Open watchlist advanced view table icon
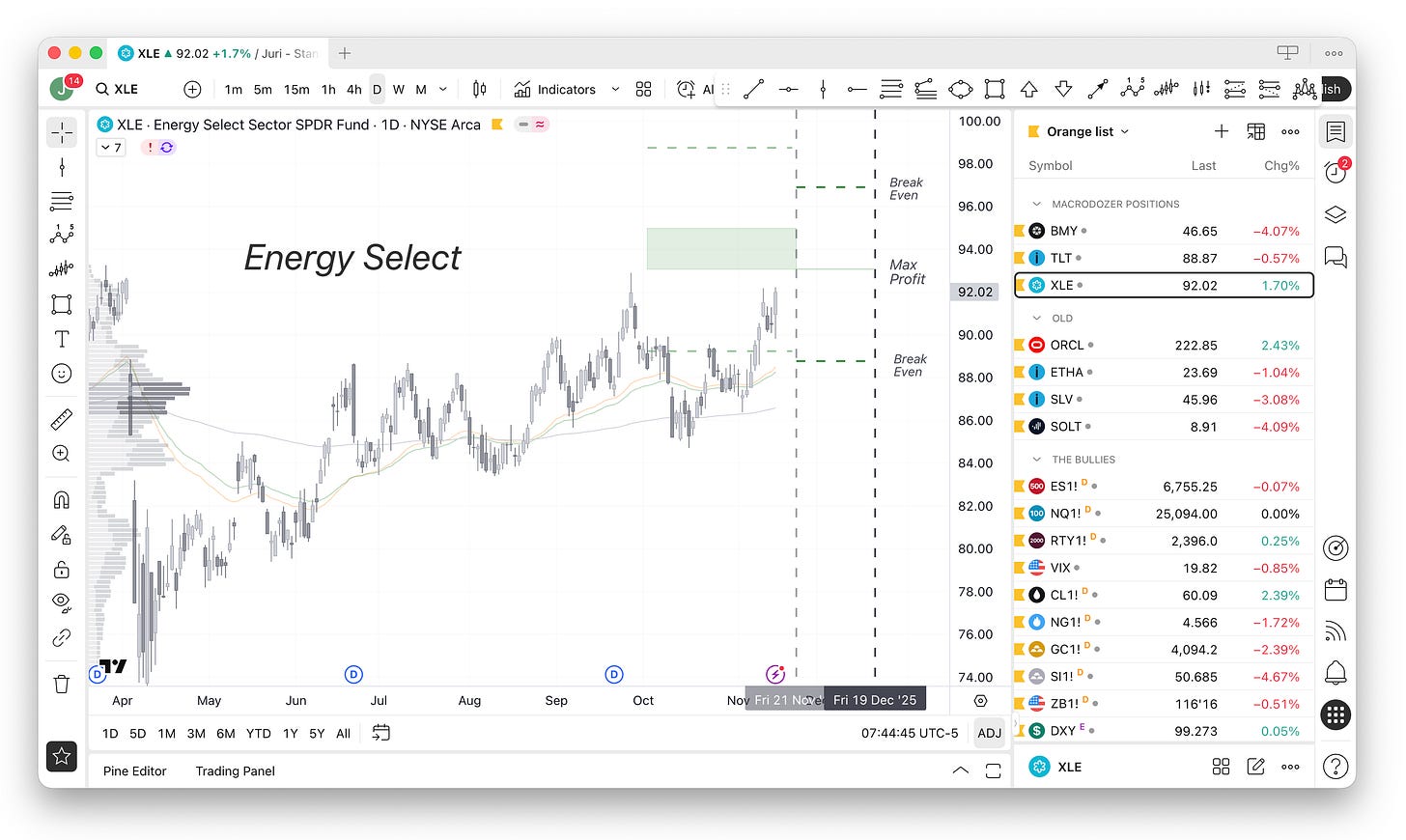Viewport: 1406px width, 840px height. tap(1256, 131)
